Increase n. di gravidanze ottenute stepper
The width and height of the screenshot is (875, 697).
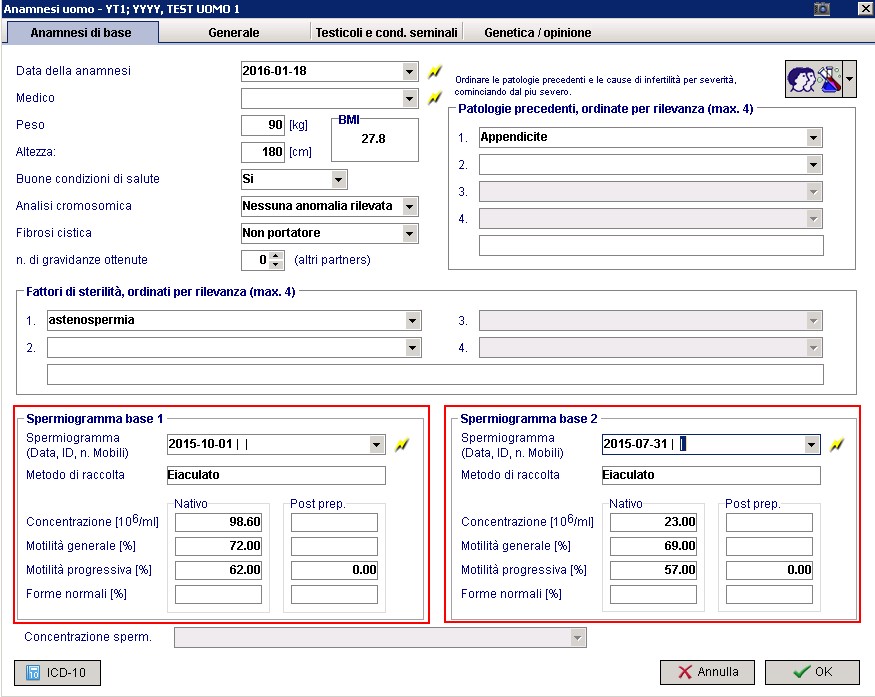276,256
